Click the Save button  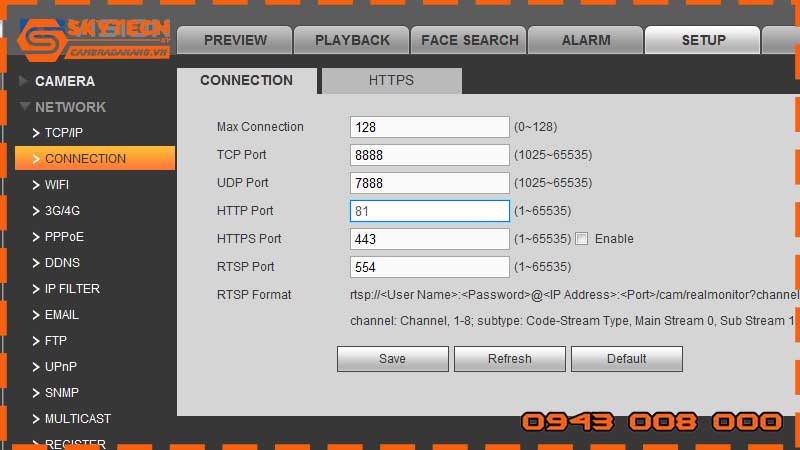tap(392, 359)
